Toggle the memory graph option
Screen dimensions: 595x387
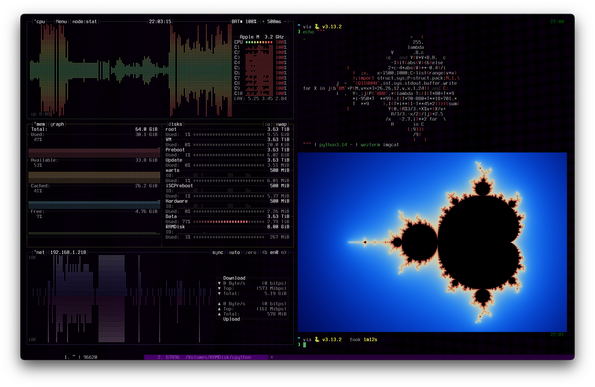57,124
